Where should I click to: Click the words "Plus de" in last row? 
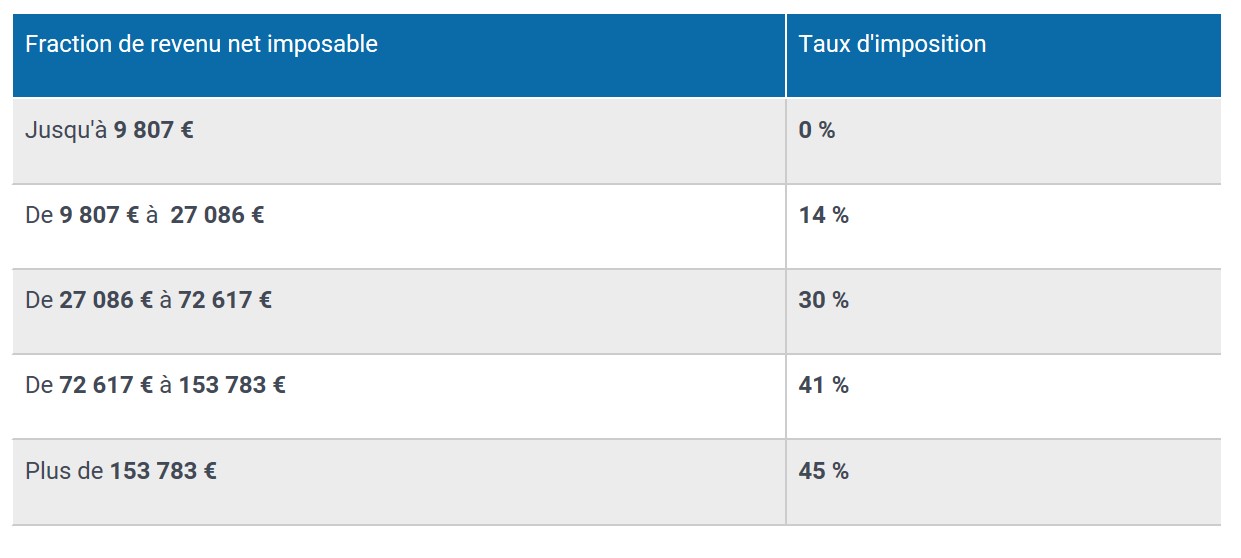click(64, 470)
